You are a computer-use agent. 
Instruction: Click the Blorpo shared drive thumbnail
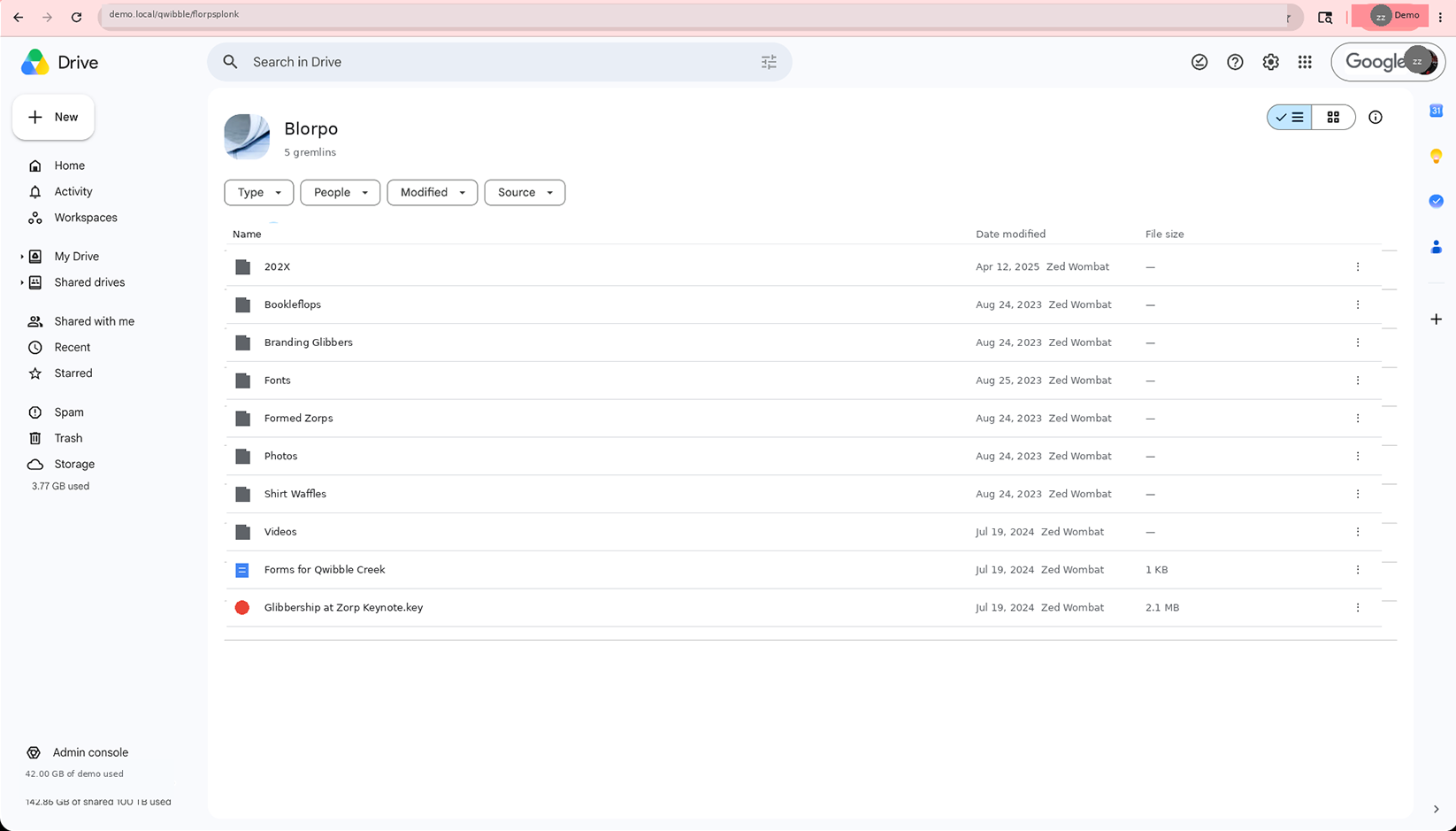coord(247,136)
